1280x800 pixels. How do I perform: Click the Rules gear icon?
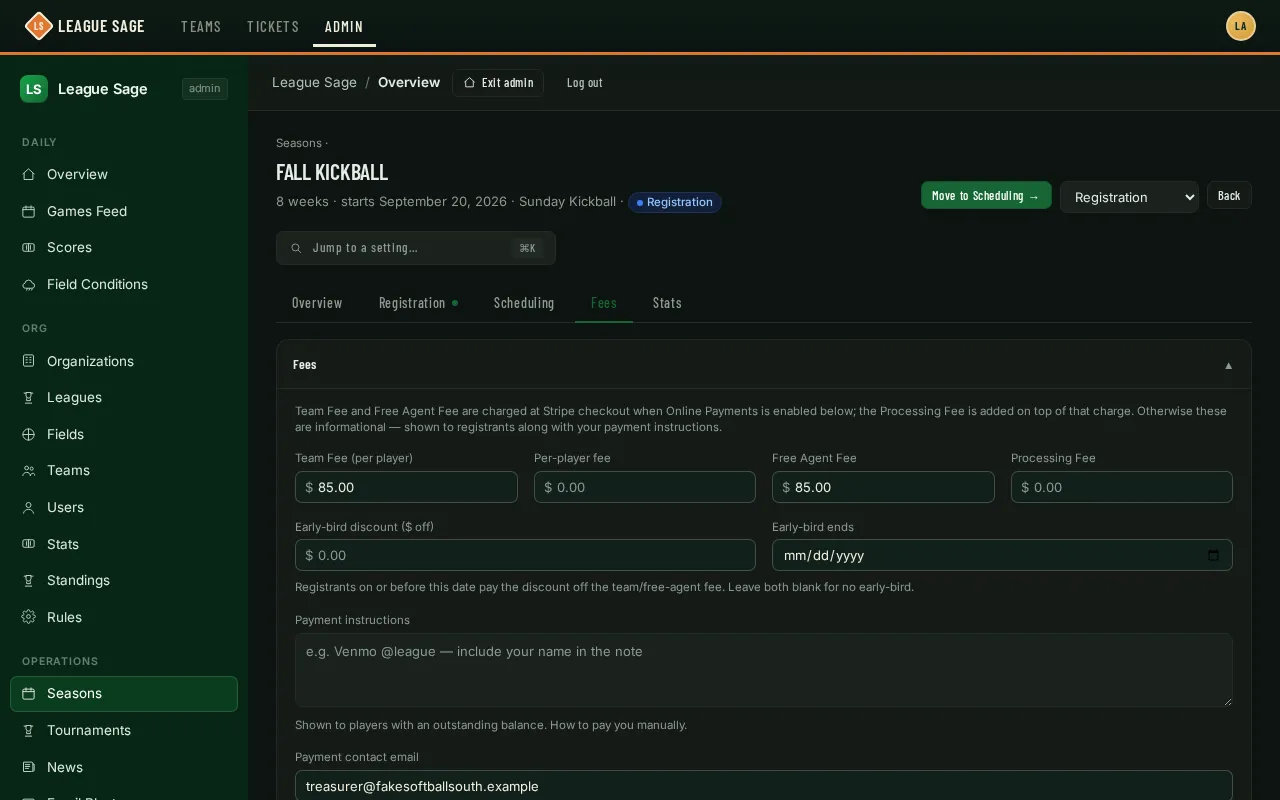(29, 617)
